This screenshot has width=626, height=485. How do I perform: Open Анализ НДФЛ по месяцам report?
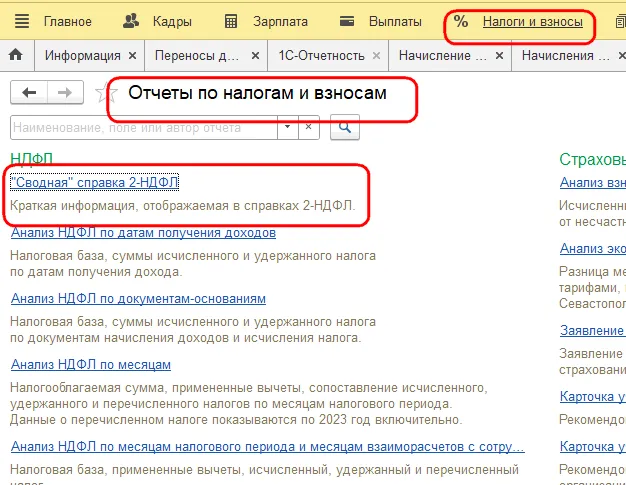pyautogui.click(x=91, y=364)
